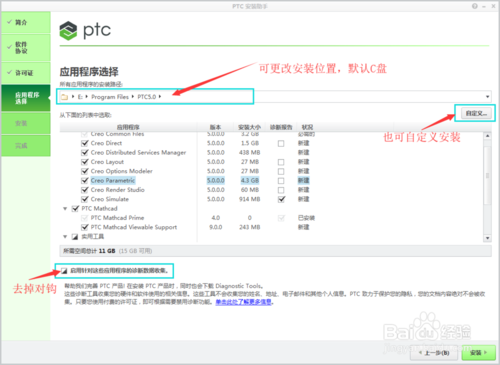
Task: Click the folder icon in install path
Action: (x=64, y=97)
